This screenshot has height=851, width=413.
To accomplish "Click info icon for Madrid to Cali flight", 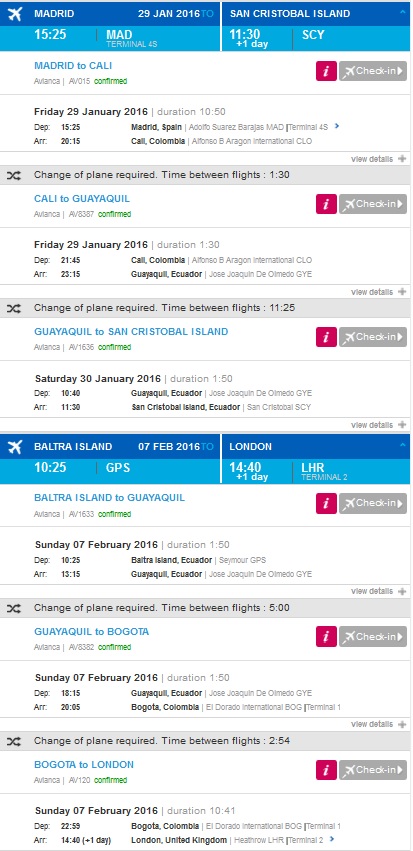I will 326,71.
